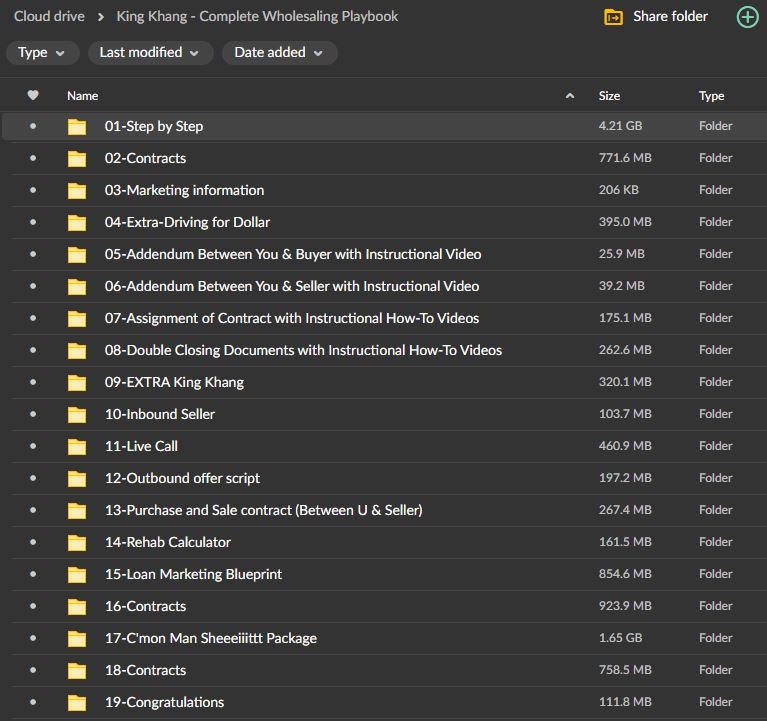Expand the Last modified filter dropdown
This screenshot has width=767, height=721.
coord(149,53)
